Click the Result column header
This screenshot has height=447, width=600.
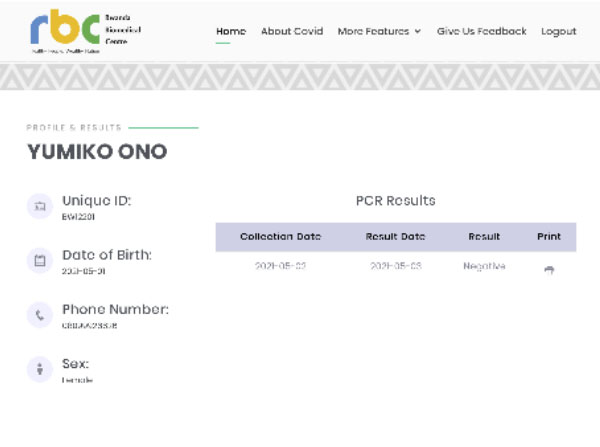tap(484, 237)
